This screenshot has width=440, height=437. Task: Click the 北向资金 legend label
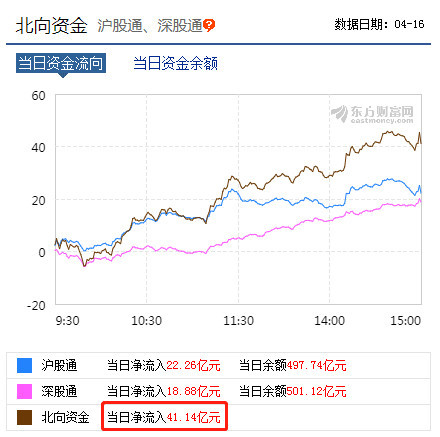(65, 417)
